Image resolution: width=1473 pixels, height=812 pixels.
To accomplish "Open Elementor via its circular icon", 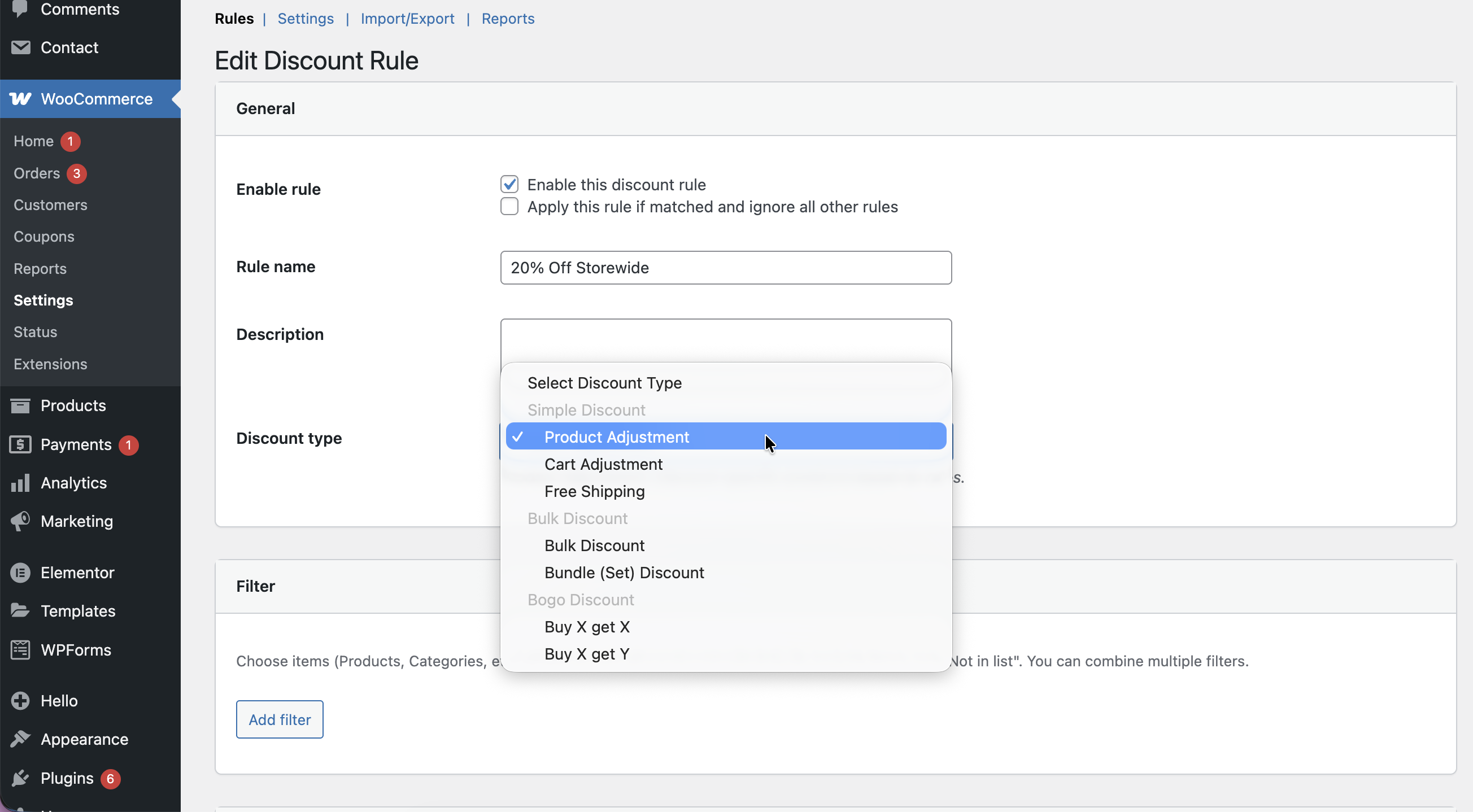I will [x=20, y=573].
